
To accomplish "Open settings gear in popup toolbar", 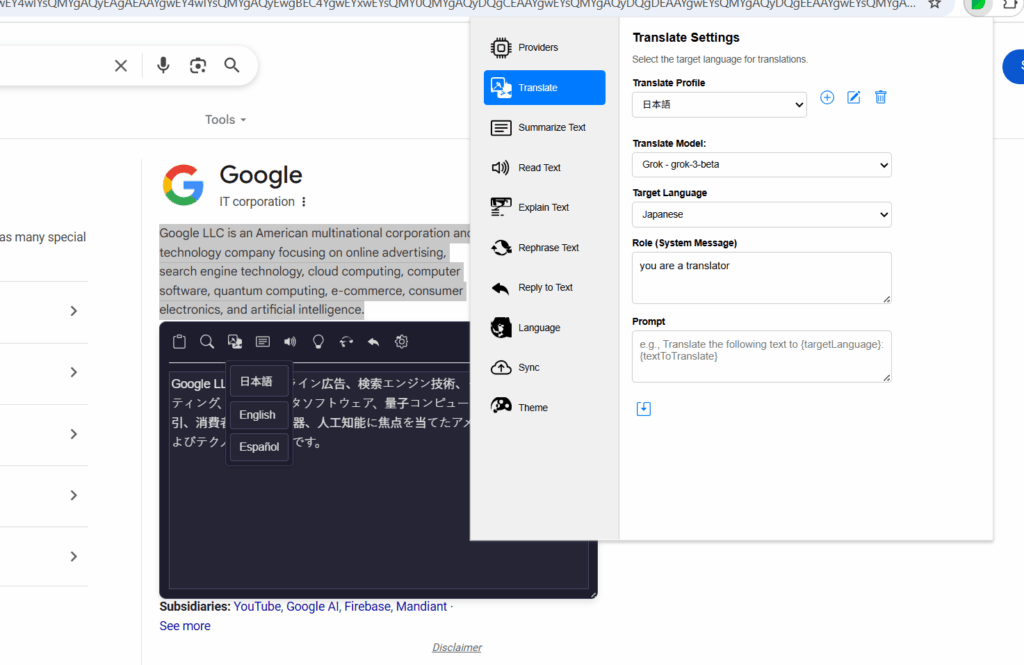I will tap(402, 342).
